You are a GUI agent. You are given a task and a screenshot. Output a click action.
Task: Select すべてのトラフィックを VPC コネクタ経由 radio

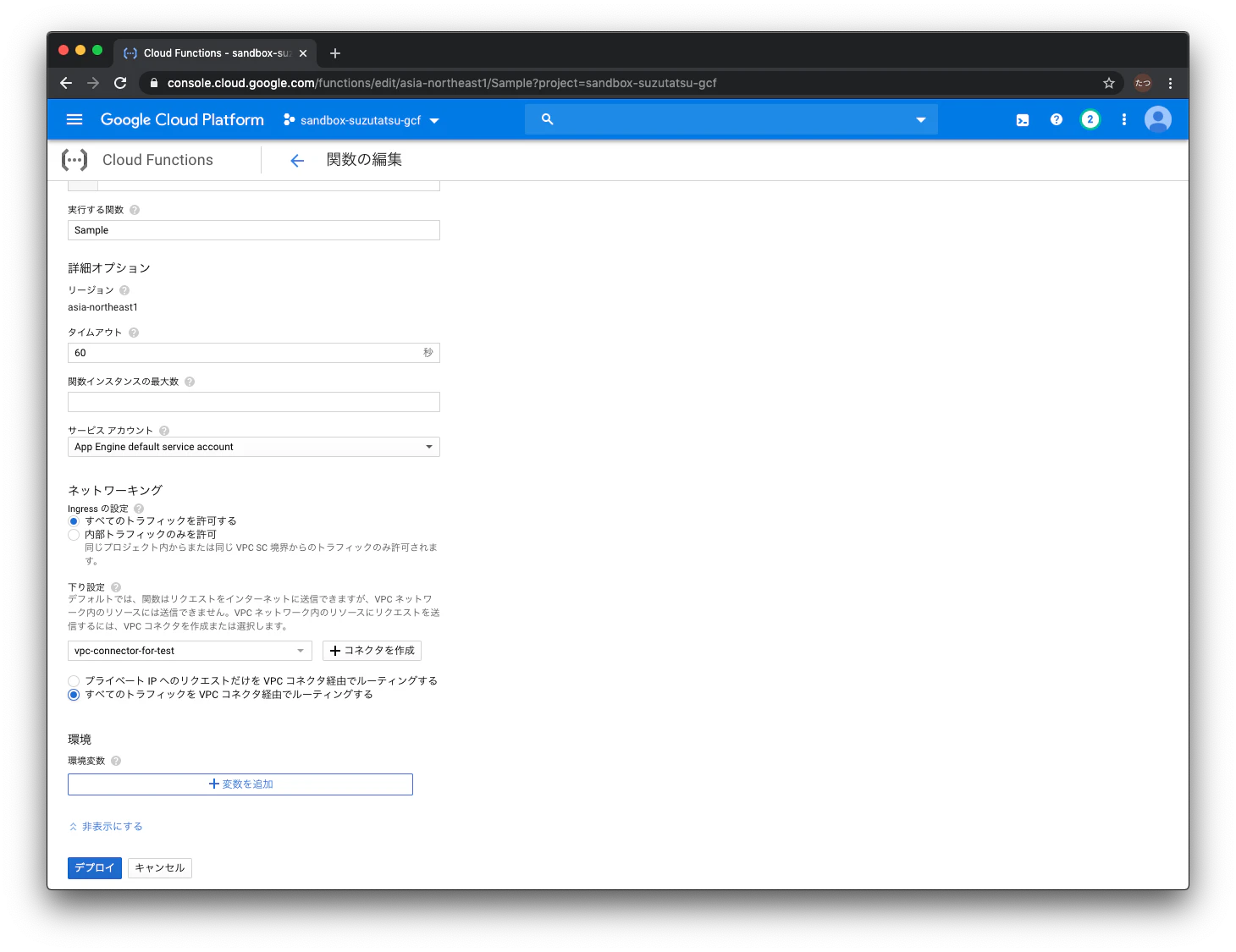[x=74, y=695]
